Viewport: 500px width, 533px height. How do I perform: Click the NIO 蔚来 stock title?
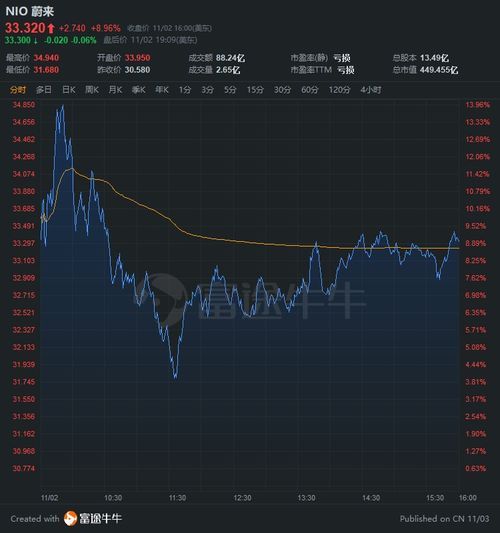tap(30, 12)
